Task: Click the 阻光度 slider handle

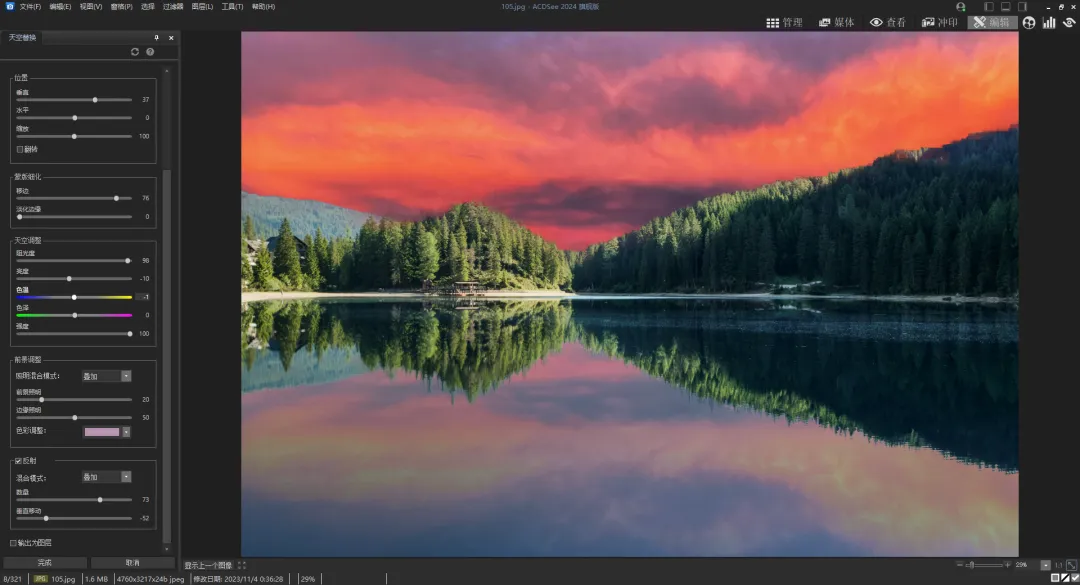Action: (128, 261)
